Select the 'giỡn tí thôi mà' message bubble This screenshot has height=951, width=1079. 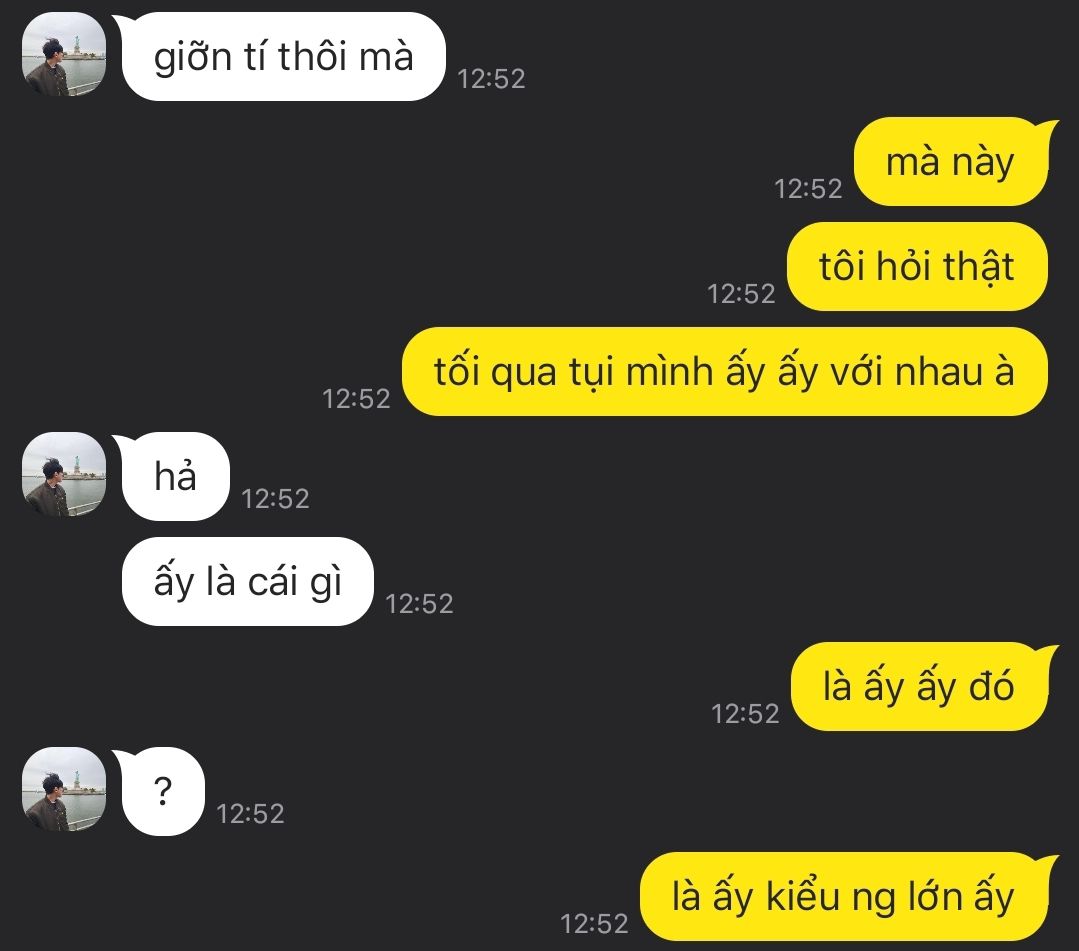click(x=283, y=56)
